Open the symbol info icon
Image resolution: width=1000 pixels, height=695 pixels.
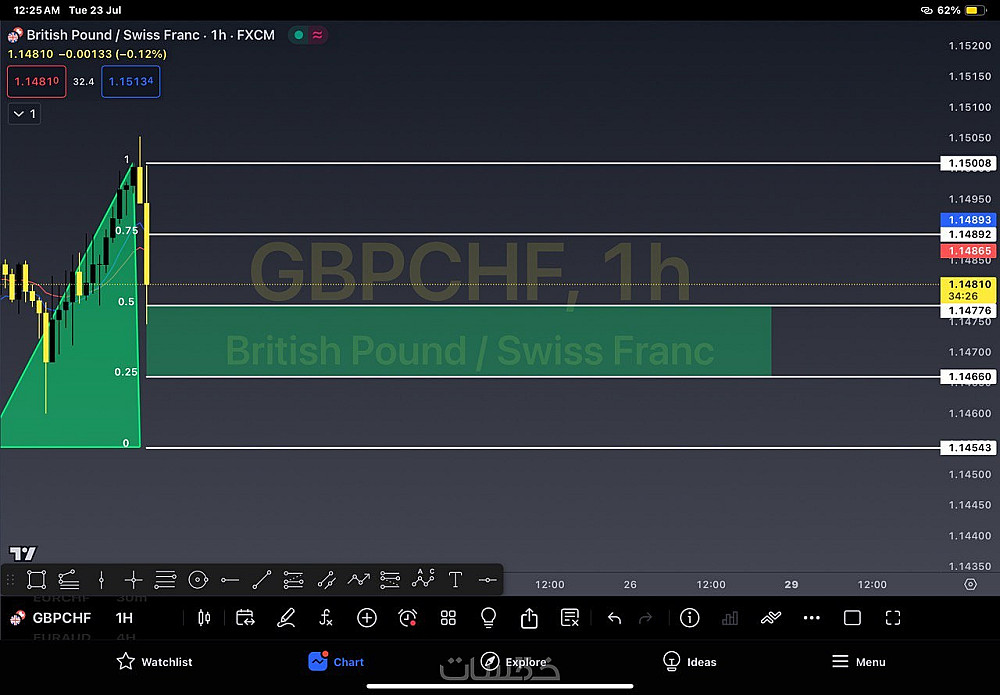tap(689, 618)
